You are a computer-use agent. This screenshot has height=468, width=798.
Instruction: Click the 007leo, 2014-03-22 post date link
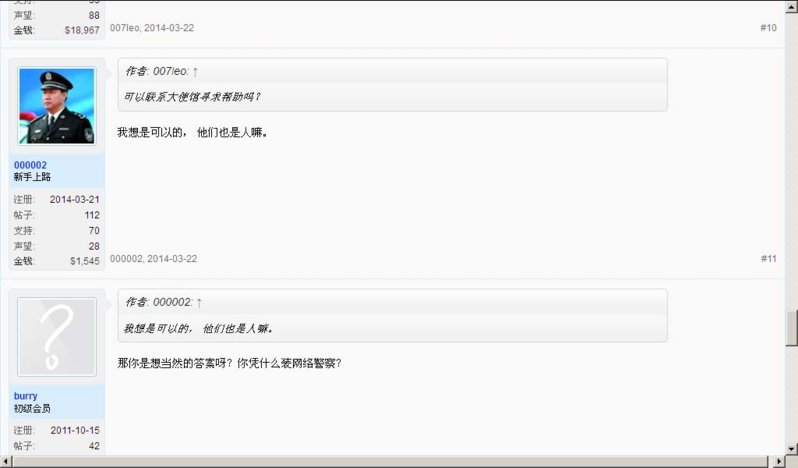[x=152, y=28]
